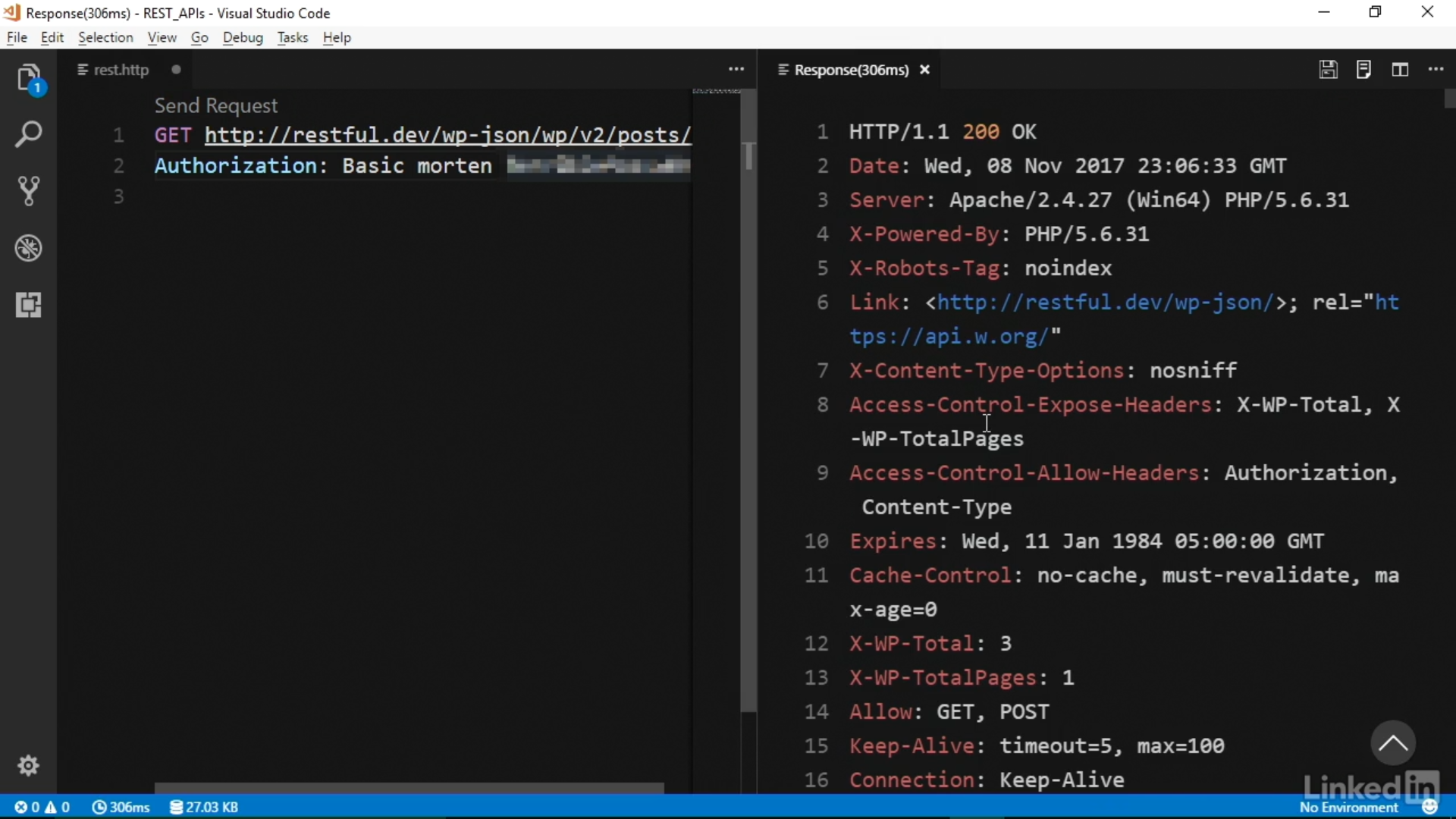This screenshot has height=819, width=1456.
Task: Open the View menu
Action: point(162,38)
